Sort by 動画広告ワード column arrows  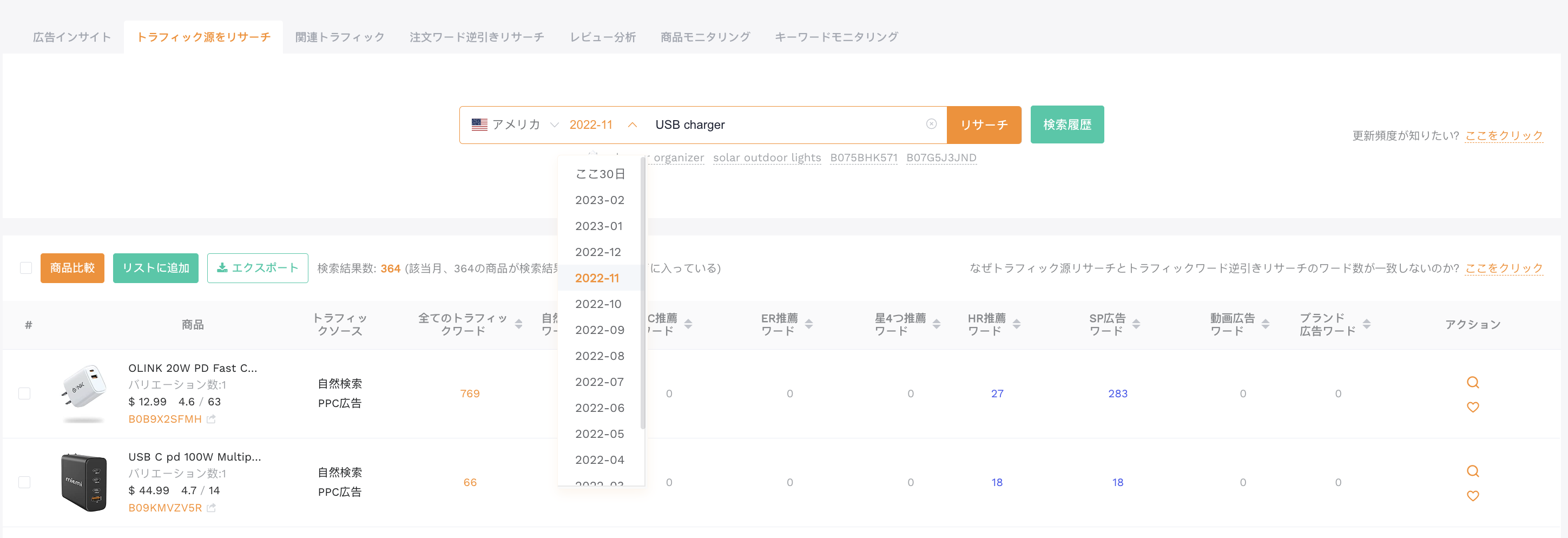coord(1266,324)
